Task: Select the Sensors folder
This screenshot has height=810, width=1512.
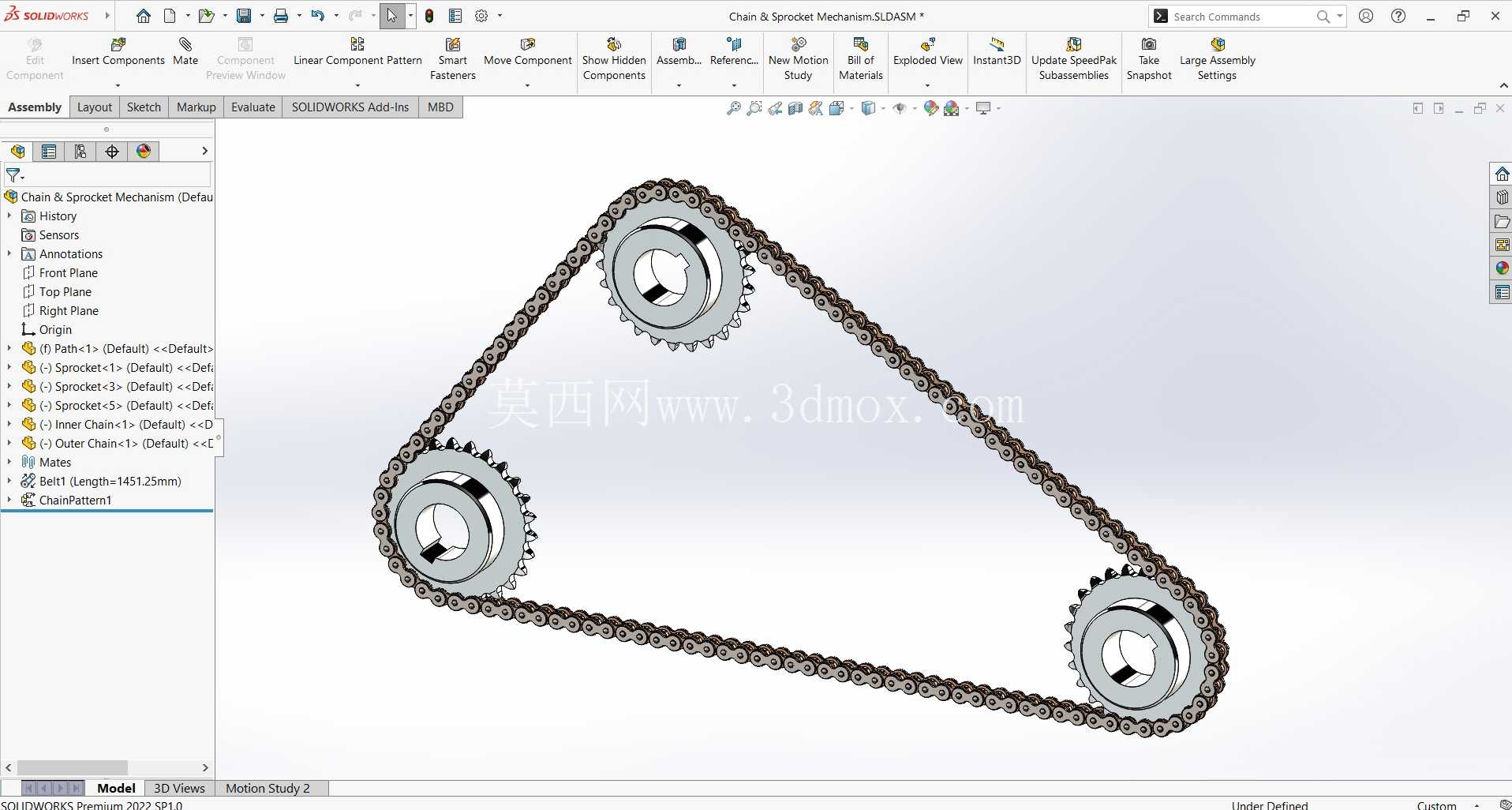Action: [x=59, y=234]
